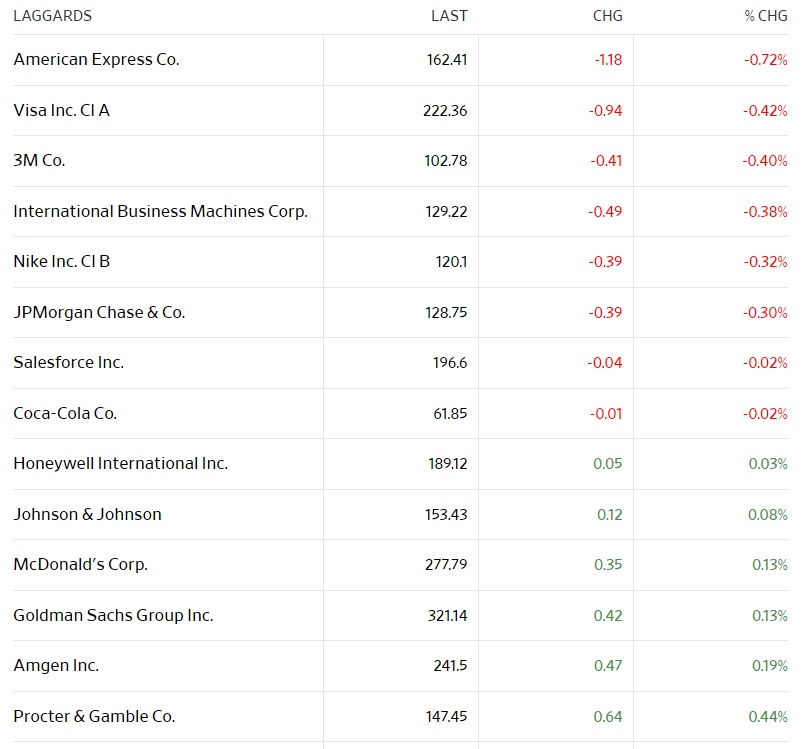Open the 3M Co. stock link
This screenshot has height=749, width=803.
39,161
